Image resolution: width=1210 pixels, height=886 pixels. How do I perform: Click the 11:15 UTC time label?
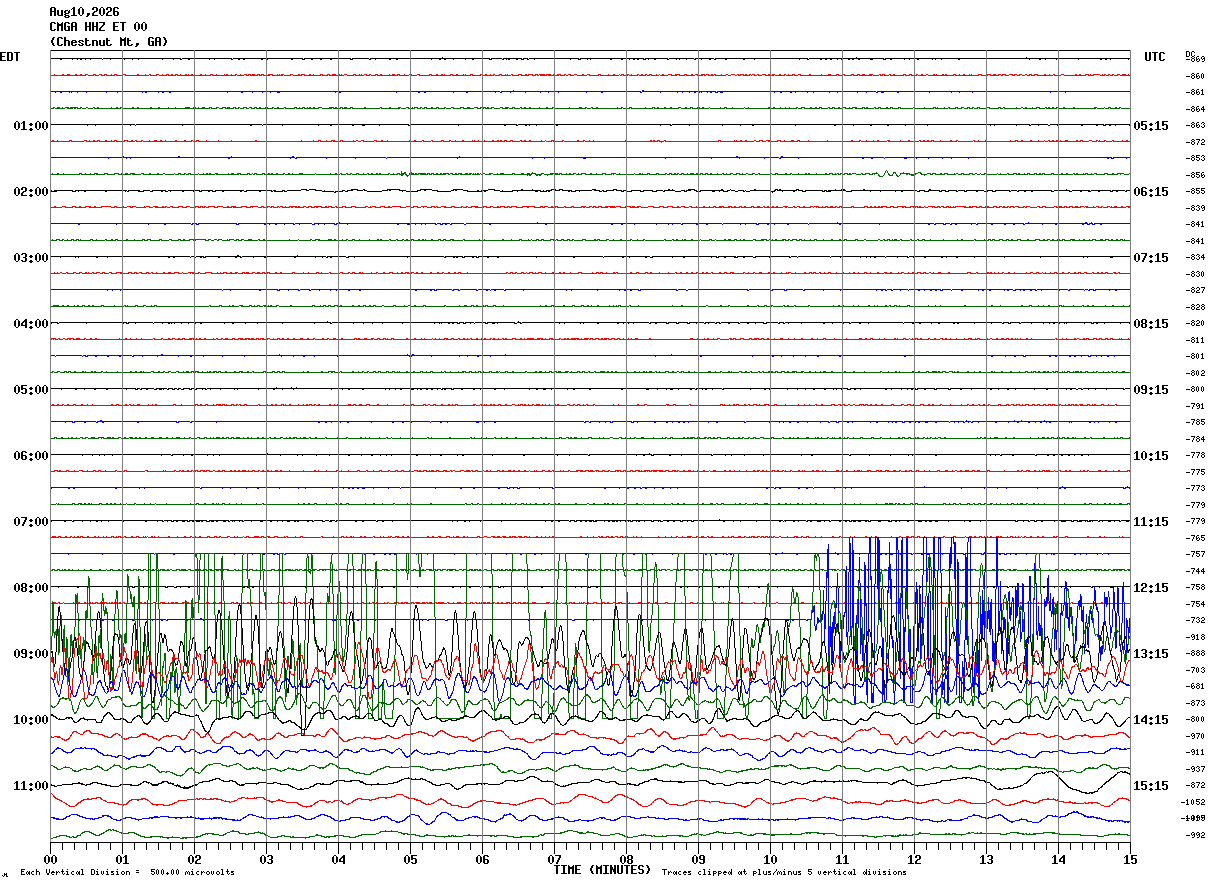[1151, 522]
